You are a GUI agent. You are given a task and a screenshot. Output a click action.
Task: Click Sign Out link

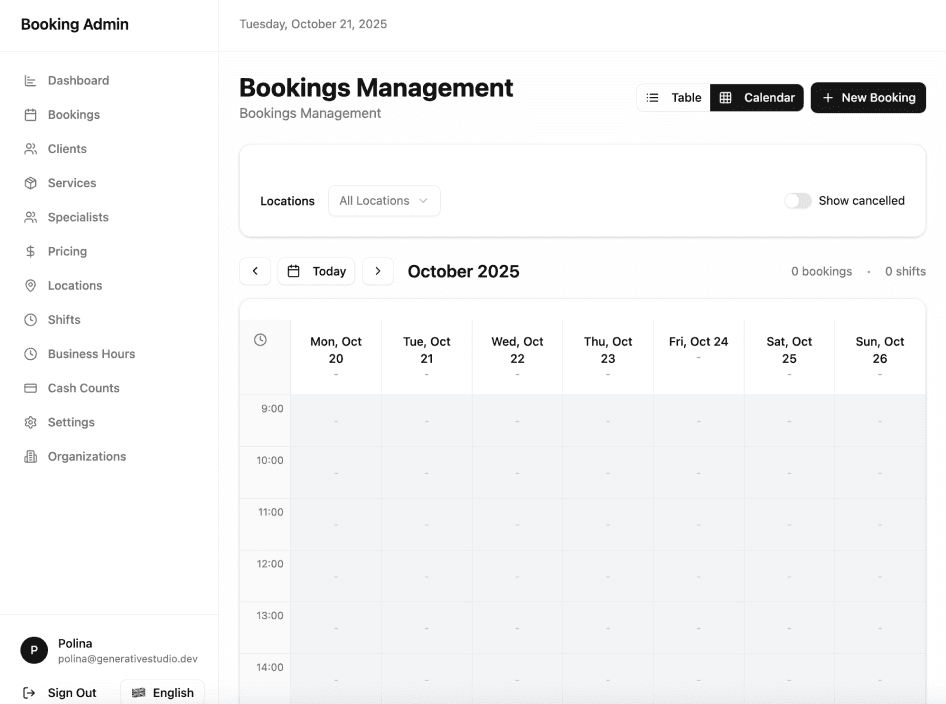[x=72, y=693]
